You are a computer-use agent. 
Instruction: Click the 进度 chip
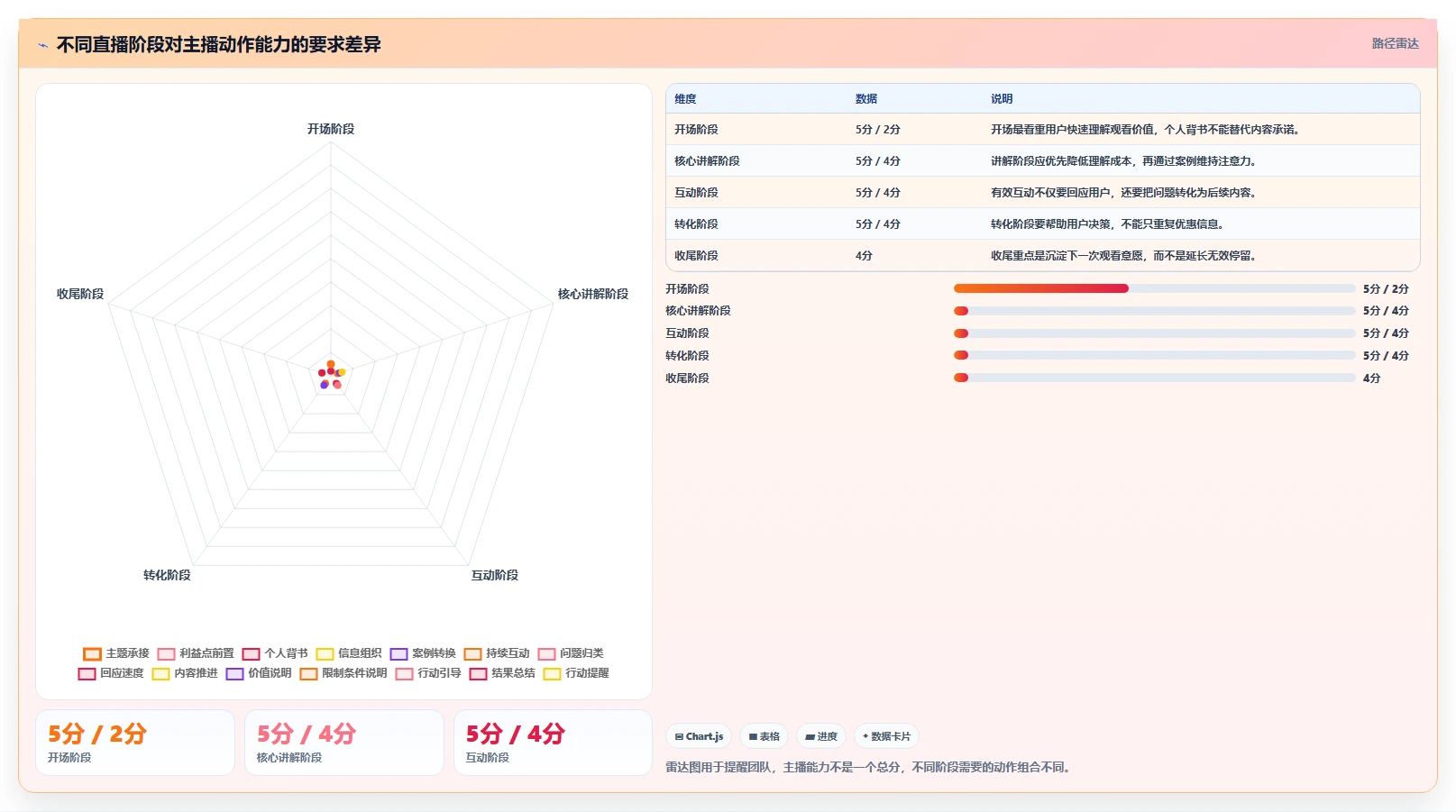point(820,736)
